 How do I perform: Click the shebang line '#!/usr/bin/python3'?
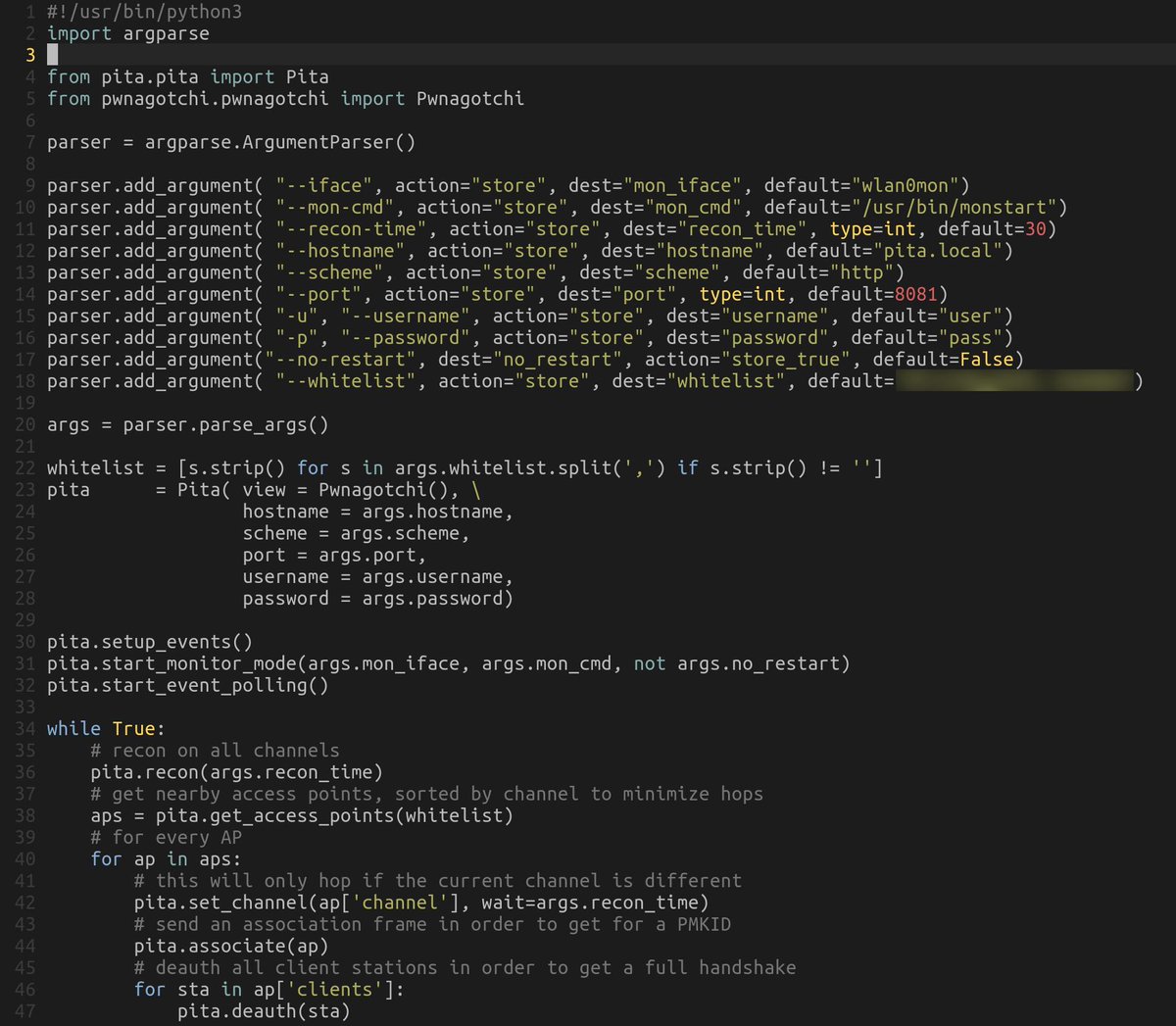[x=144, y=12]
